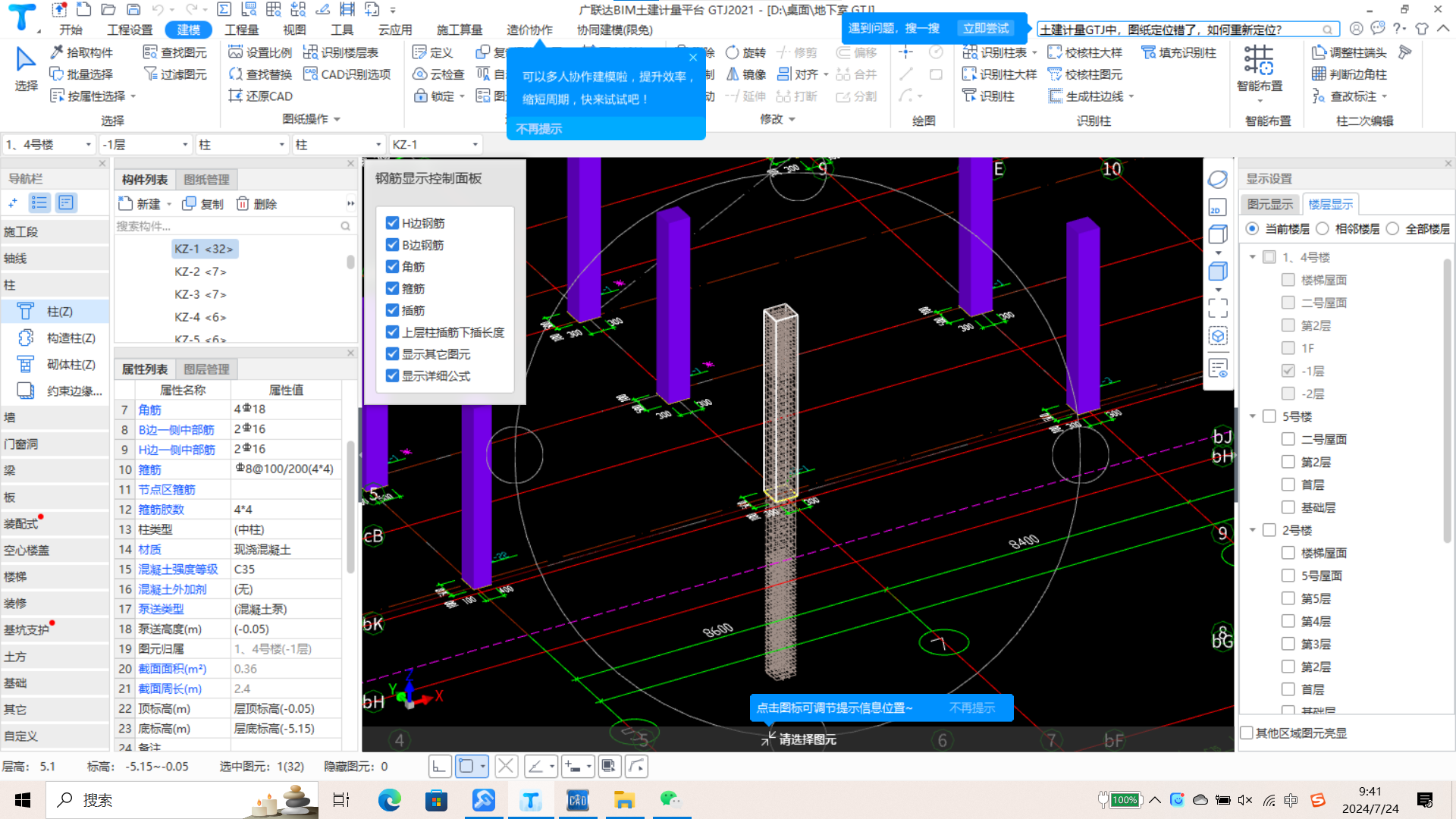The width and height of the screenshot is (1456, 819).
Task: Collapse the 1、4号楼 tree node
Action: (x=1253, y=258)
